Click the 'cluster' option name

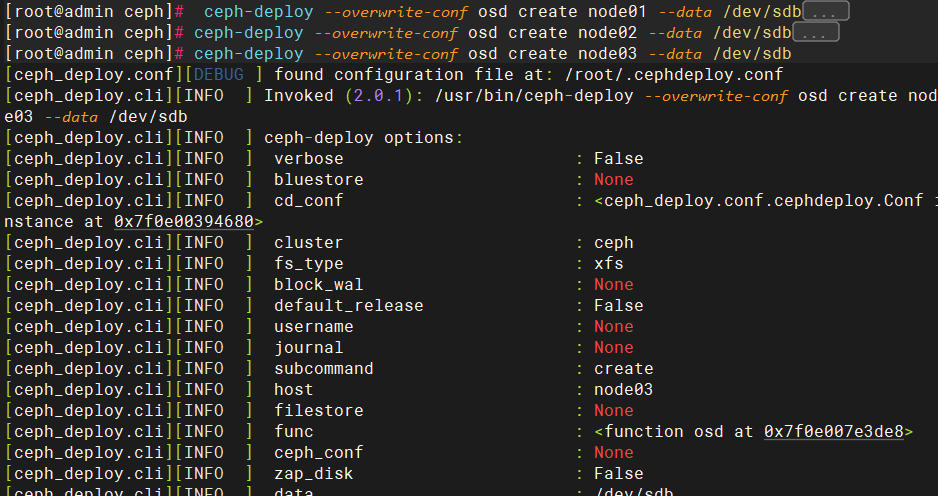309,242
